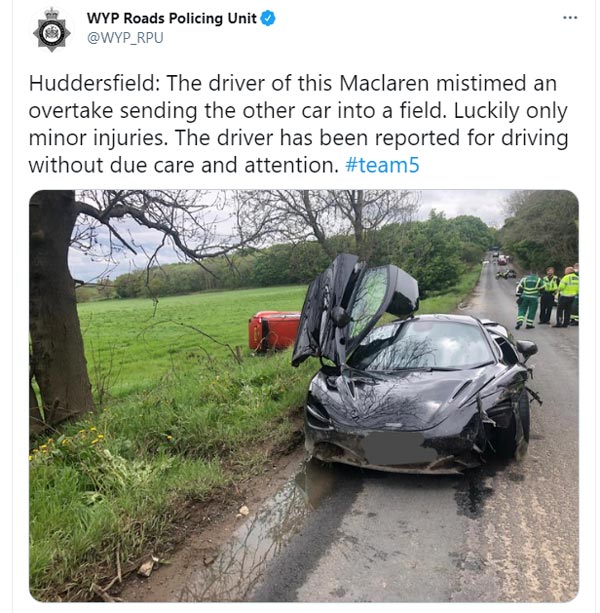Click the blue verified checkmark badge

tap(268, 18)
